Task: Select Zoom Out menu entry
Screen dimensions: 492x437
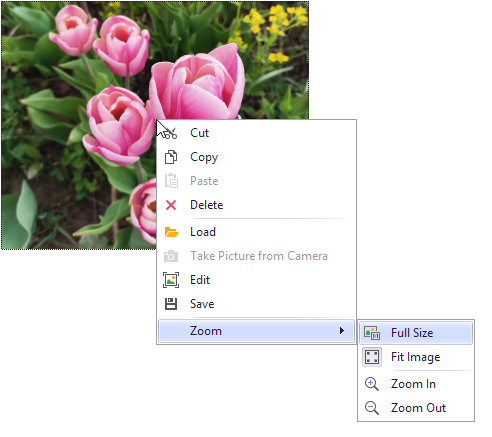Action: [416, 408]
